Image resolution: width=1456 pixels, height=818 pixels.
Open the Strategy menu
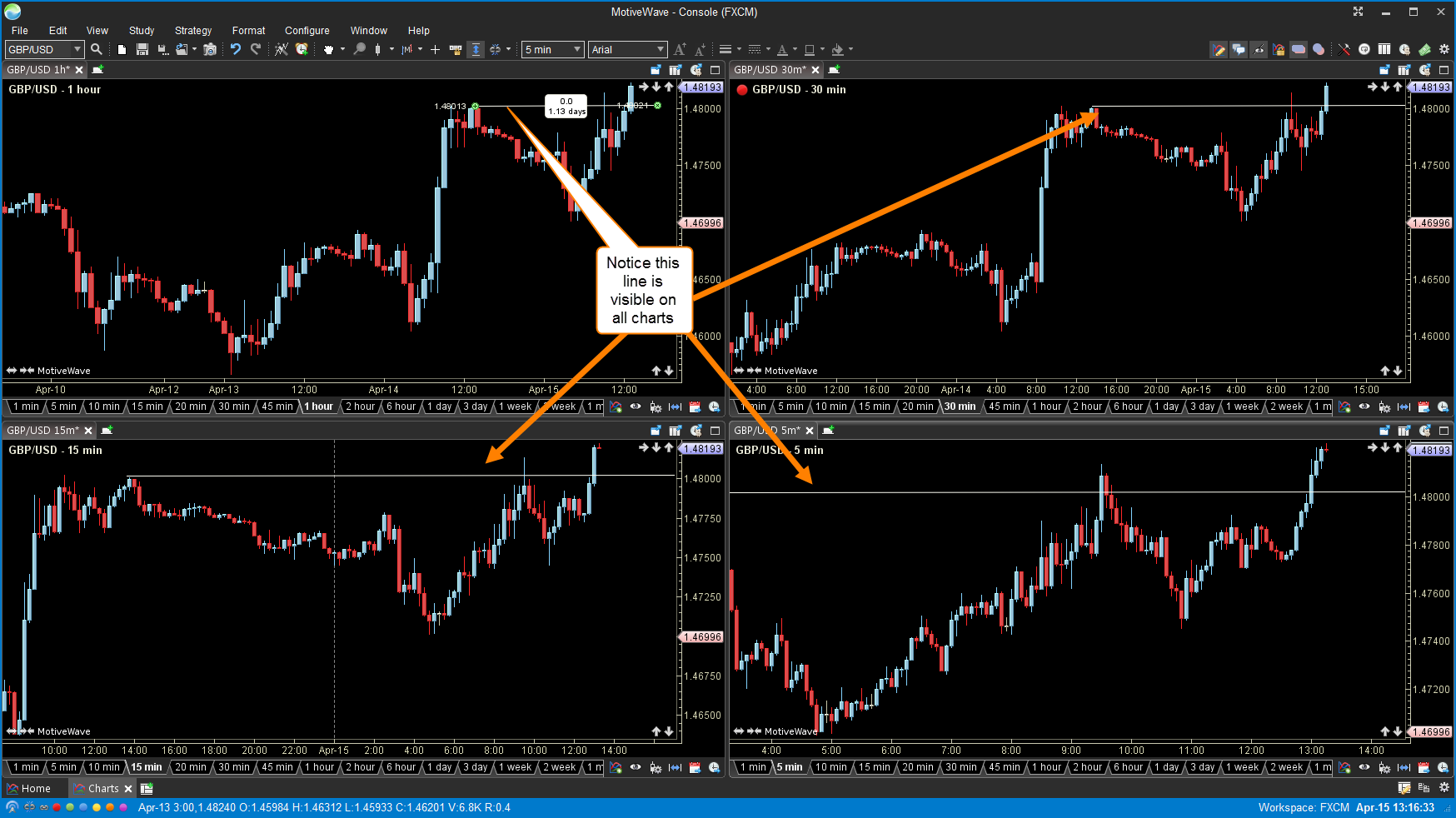coord(193,31)
